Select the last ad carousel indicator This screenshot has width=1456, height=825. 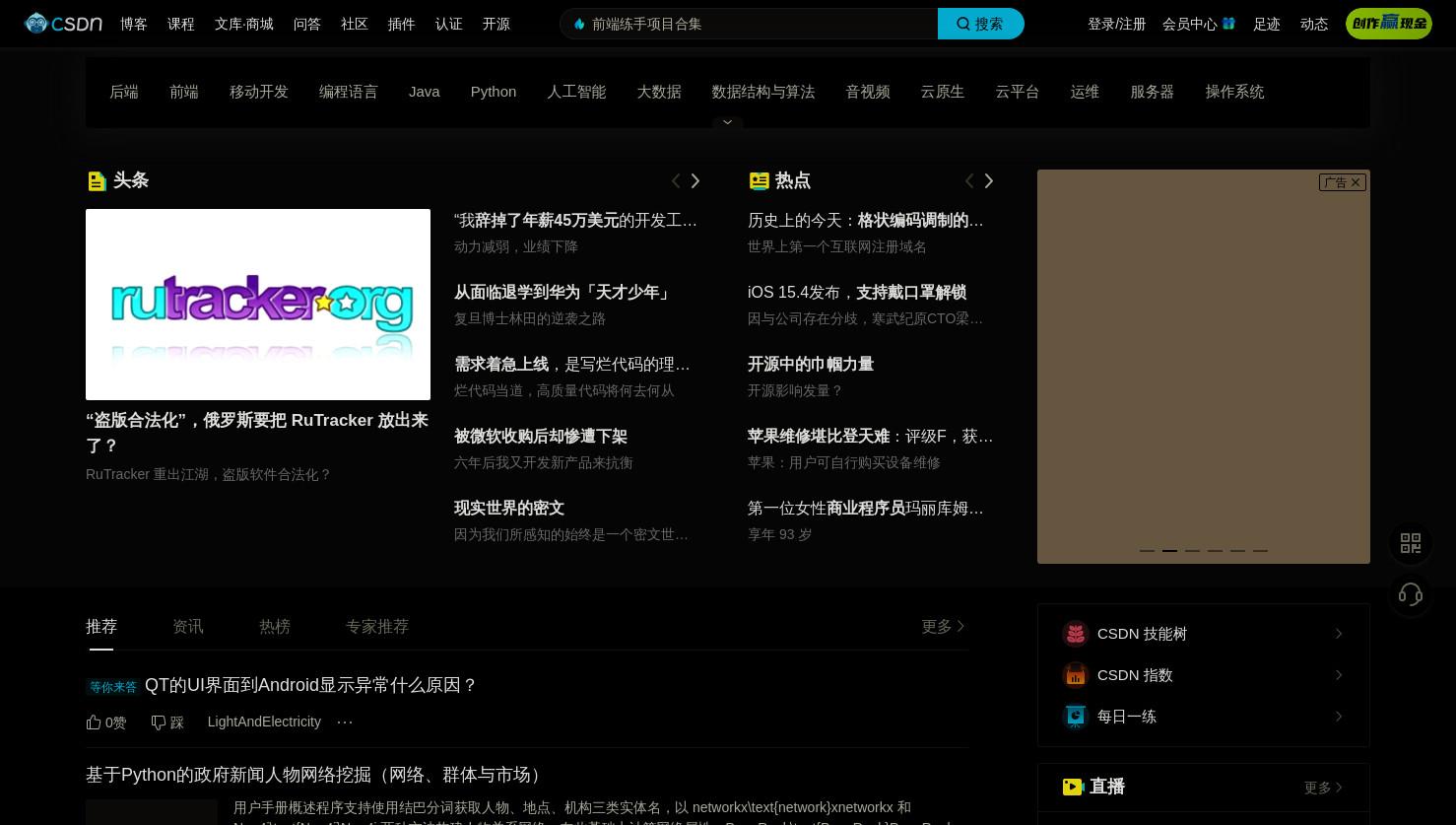[x=1260, y=551]
